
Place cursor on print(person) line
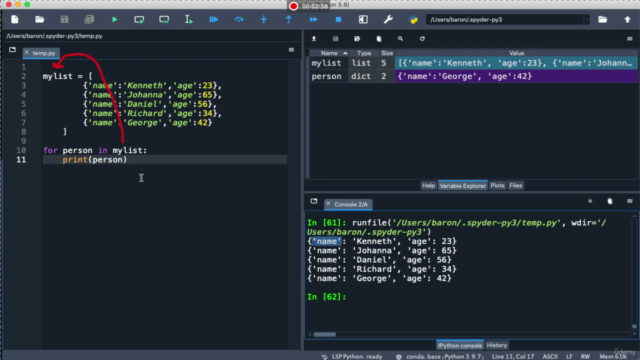(165, 160)
